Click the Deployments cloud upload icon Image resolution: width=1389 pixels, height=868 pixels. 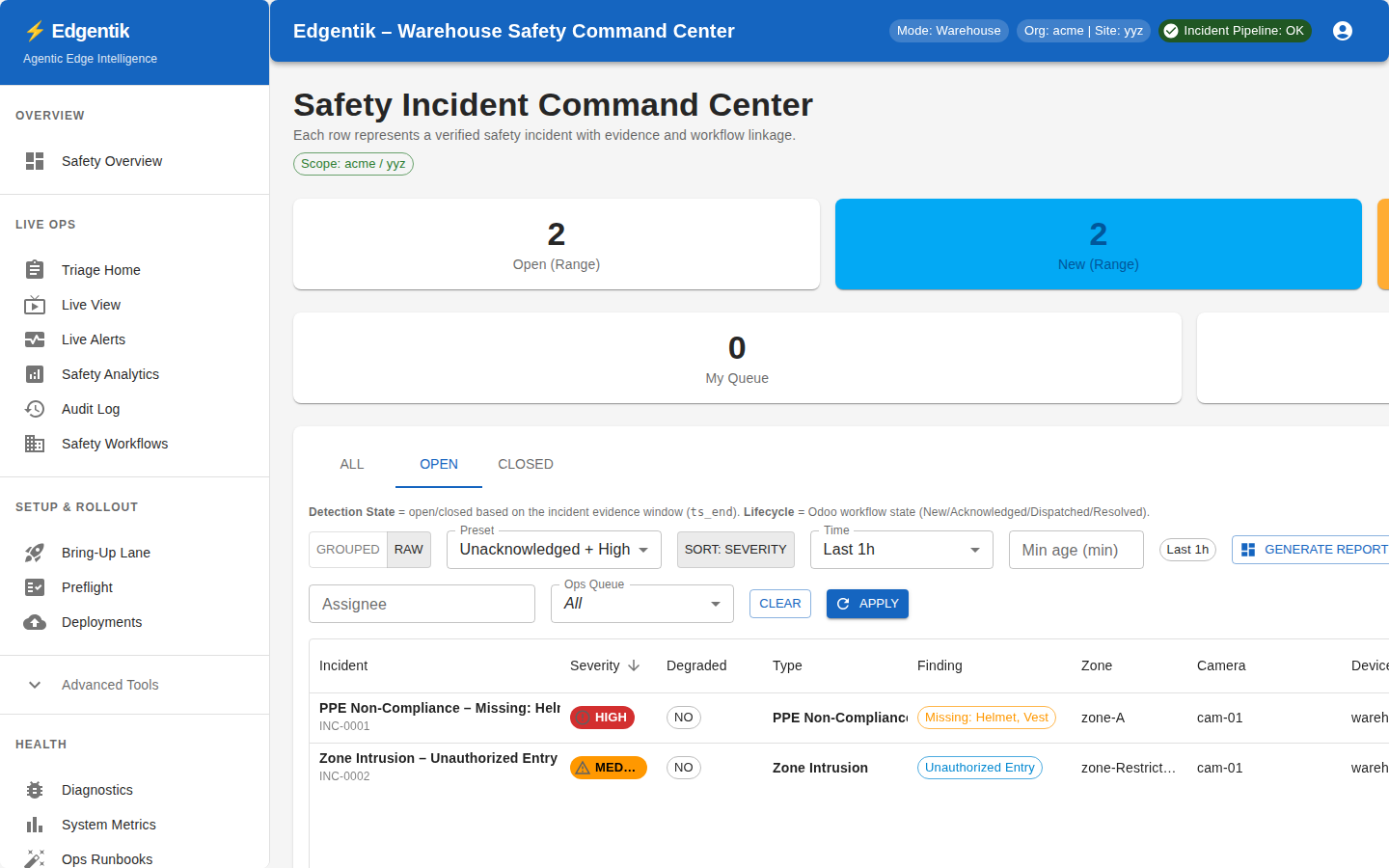pos(35,622)
